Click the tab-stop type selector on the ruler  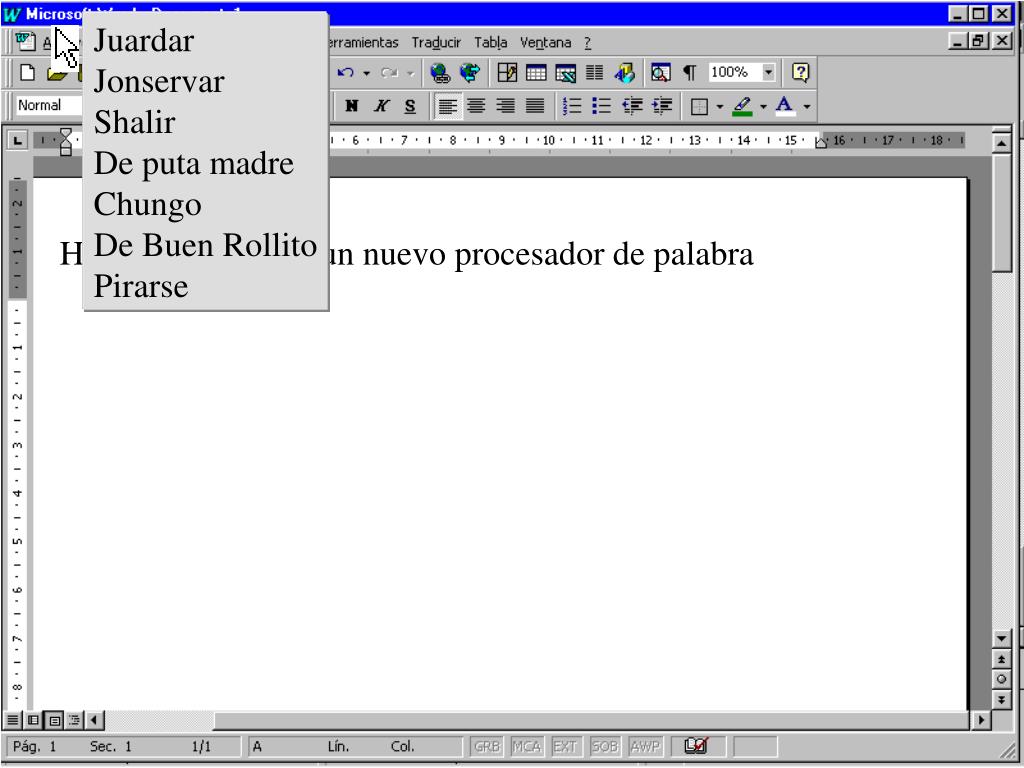tap(17, 140)
